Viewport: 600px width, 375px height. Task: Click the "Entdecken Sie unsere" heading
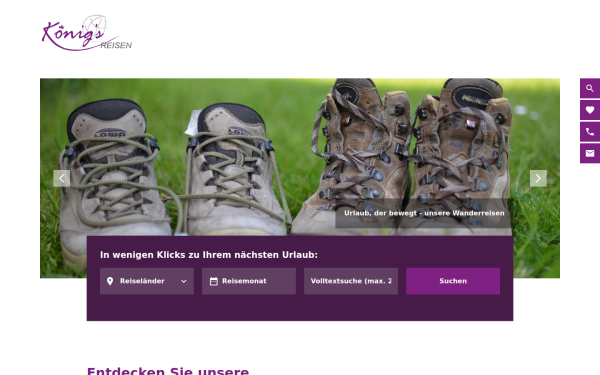click(168, 371)
